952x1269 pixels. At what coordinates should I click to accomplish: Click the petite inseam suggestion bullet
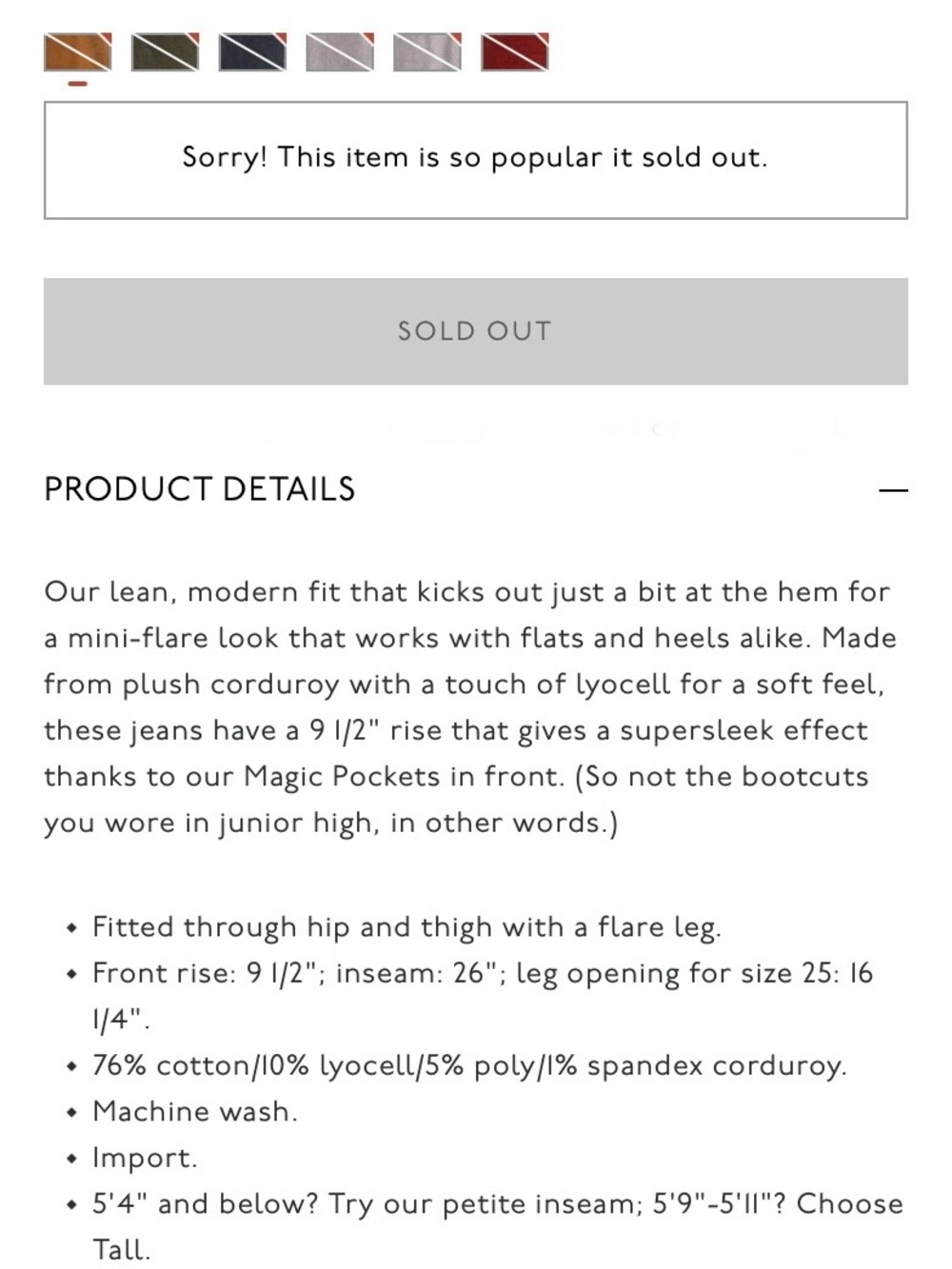(x=498, y=1226)
